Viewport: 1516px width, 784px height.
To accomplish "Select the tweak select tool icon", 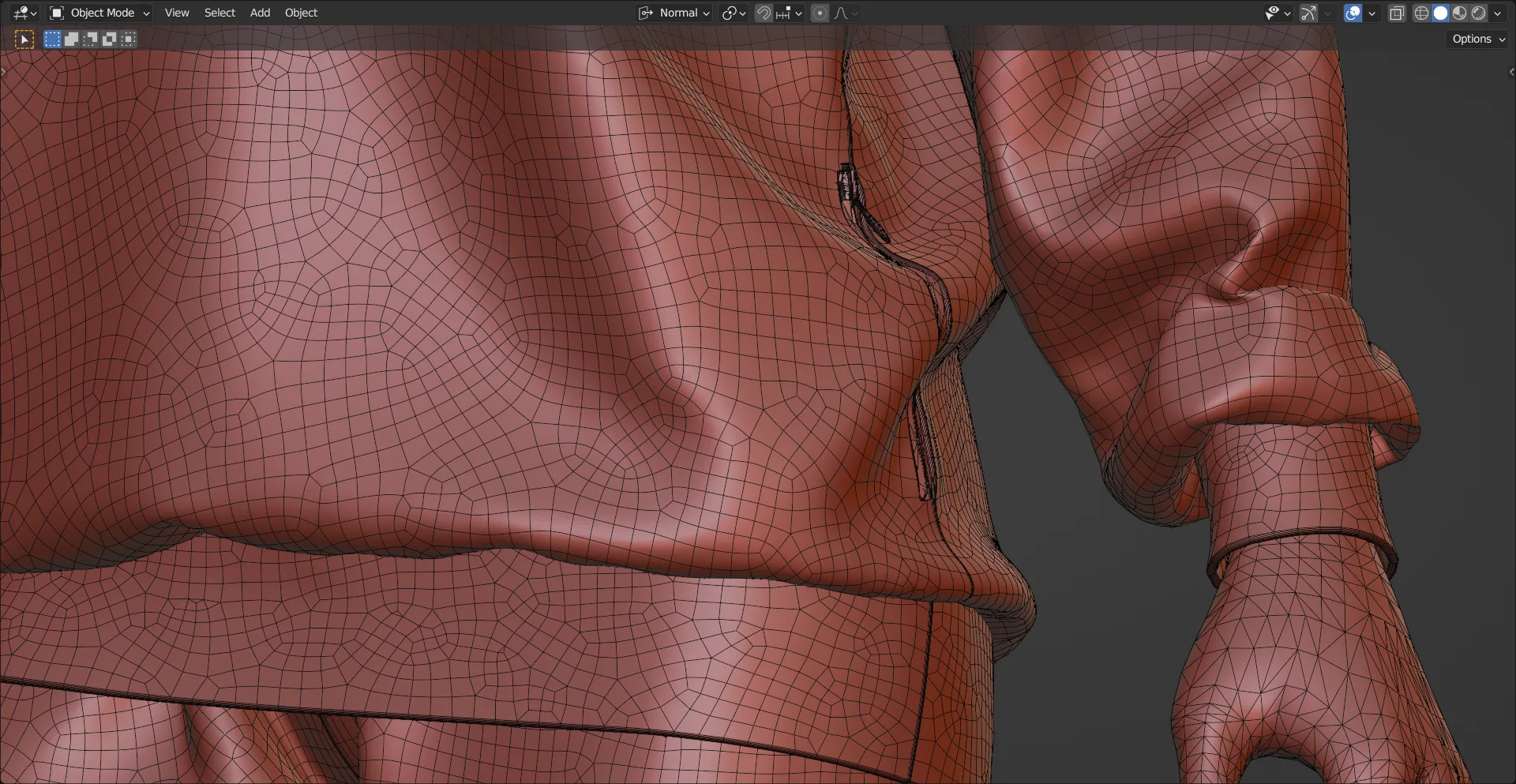I will [24, 39].
